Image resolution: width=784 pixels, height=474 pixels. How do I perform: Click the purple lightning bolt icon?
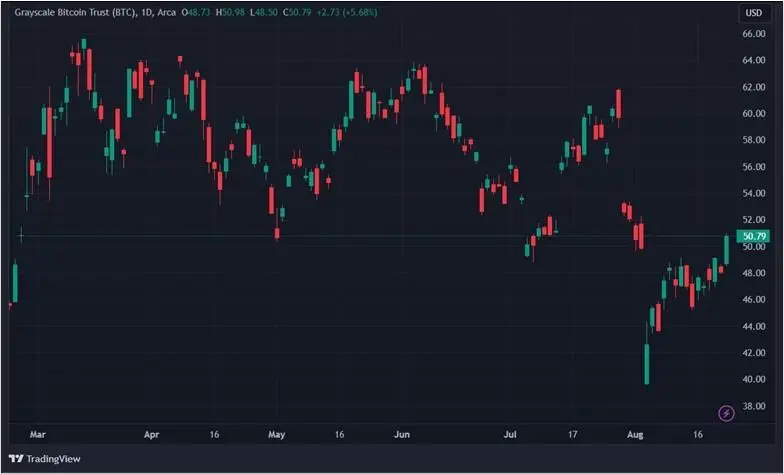(727, 413)
